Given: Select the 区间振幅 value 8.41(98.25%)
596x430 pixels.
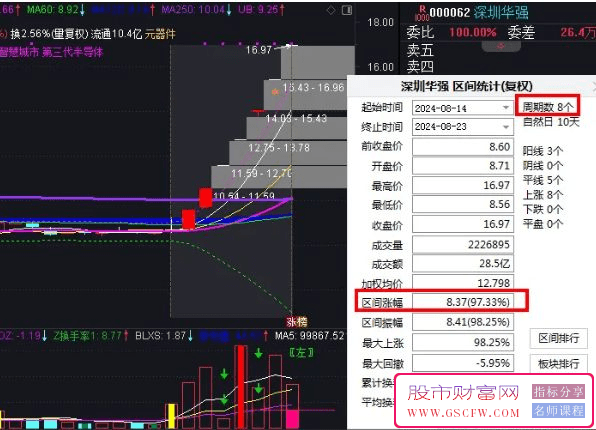Looking at the screenshot, I should click(463, 322).
